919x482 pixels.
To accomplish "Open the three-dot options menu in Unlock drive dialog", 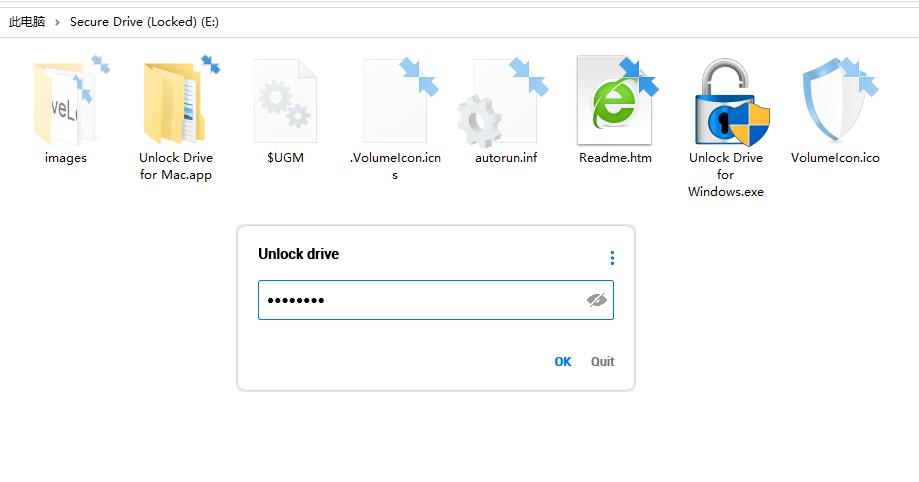I will pos(612,258).
